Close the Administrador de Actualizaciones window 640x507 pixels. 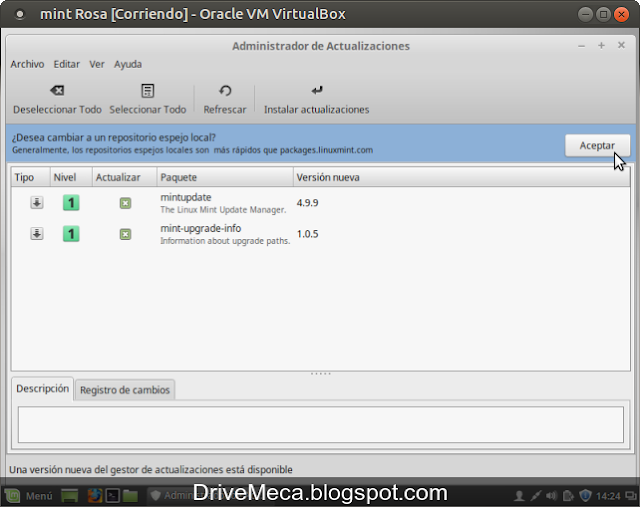coord(621,45)
